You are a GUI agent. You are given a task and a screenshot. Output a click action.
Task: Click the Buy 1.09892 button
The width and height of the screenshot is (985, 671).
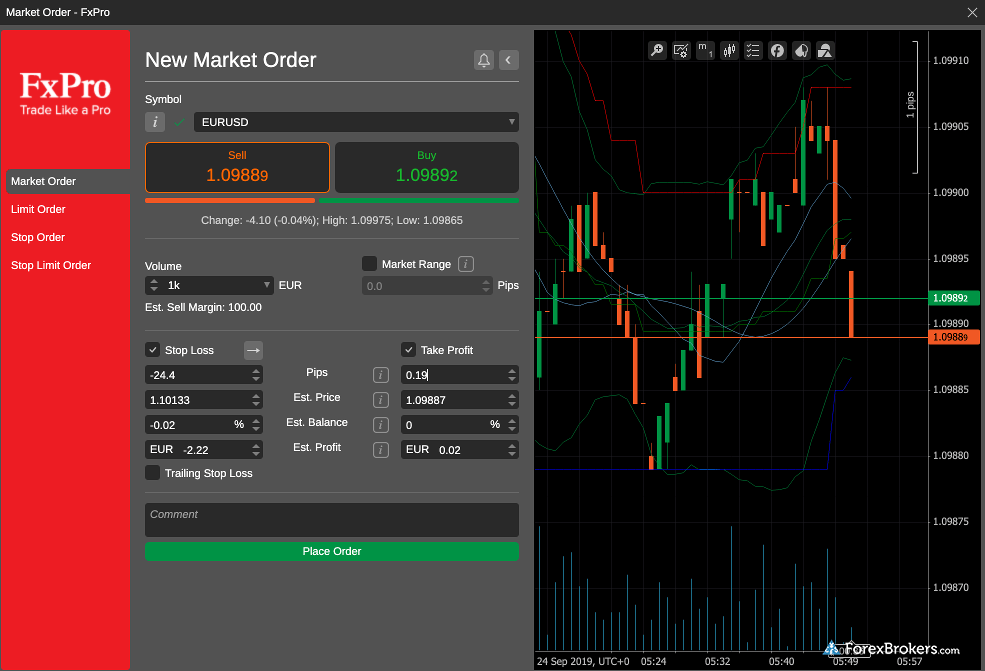(x=427, y=167)
